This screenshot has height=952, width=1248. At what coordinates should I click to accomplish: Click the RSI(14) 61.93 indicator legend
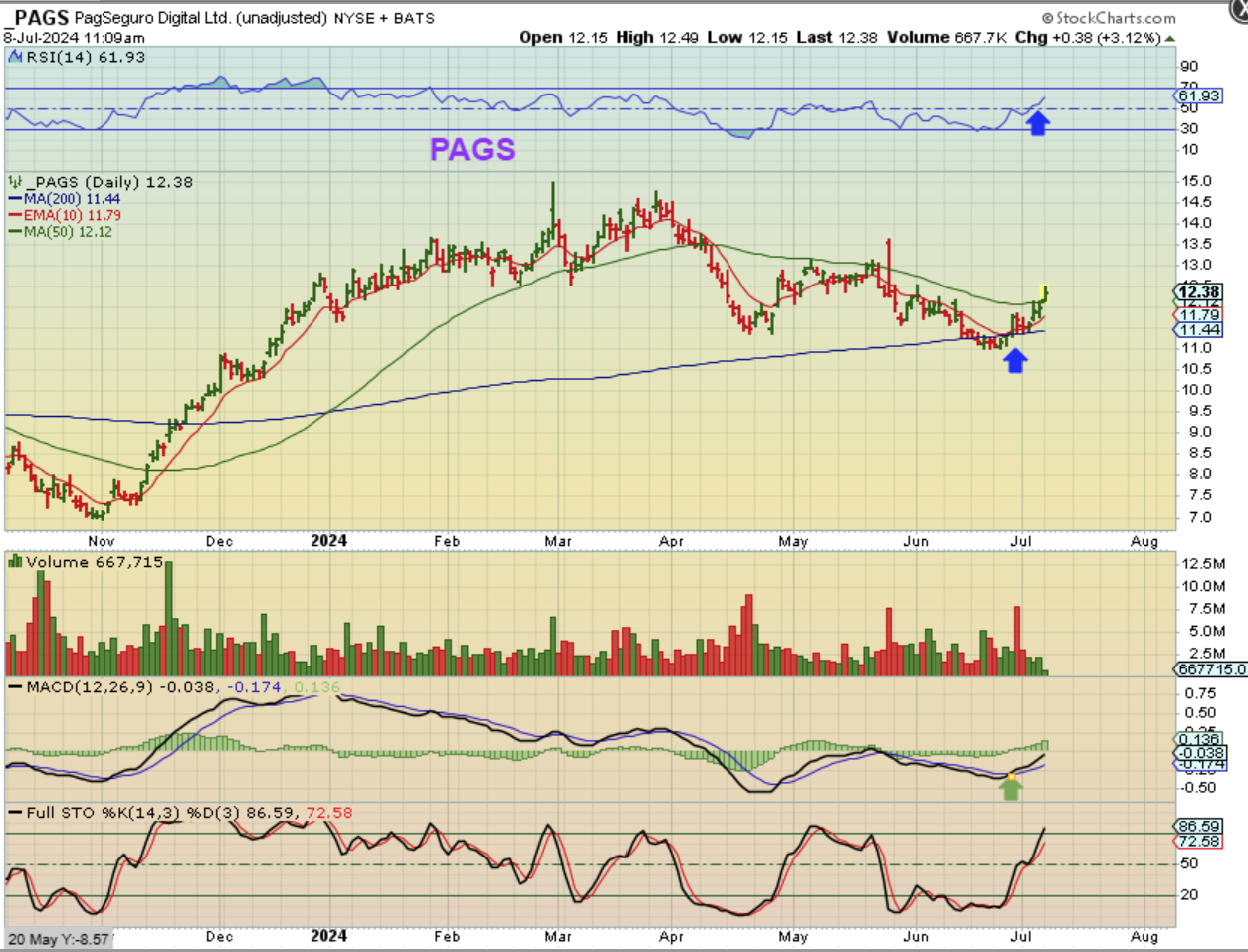(86, 57)
